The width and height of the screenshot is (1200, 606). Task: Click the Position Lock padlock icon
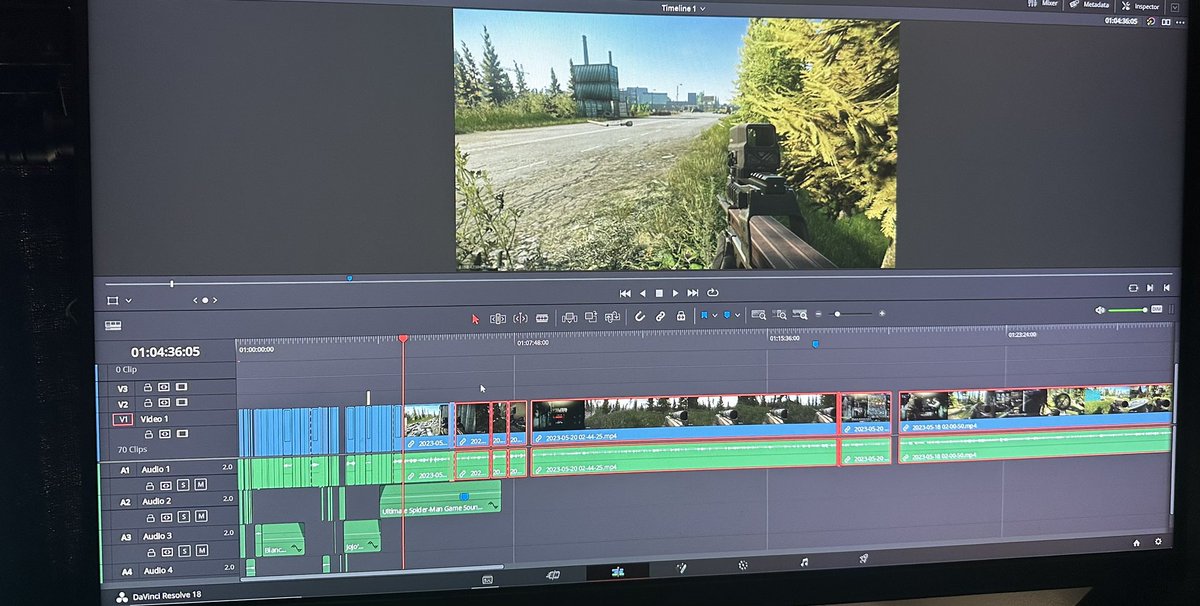click(681, 316)
